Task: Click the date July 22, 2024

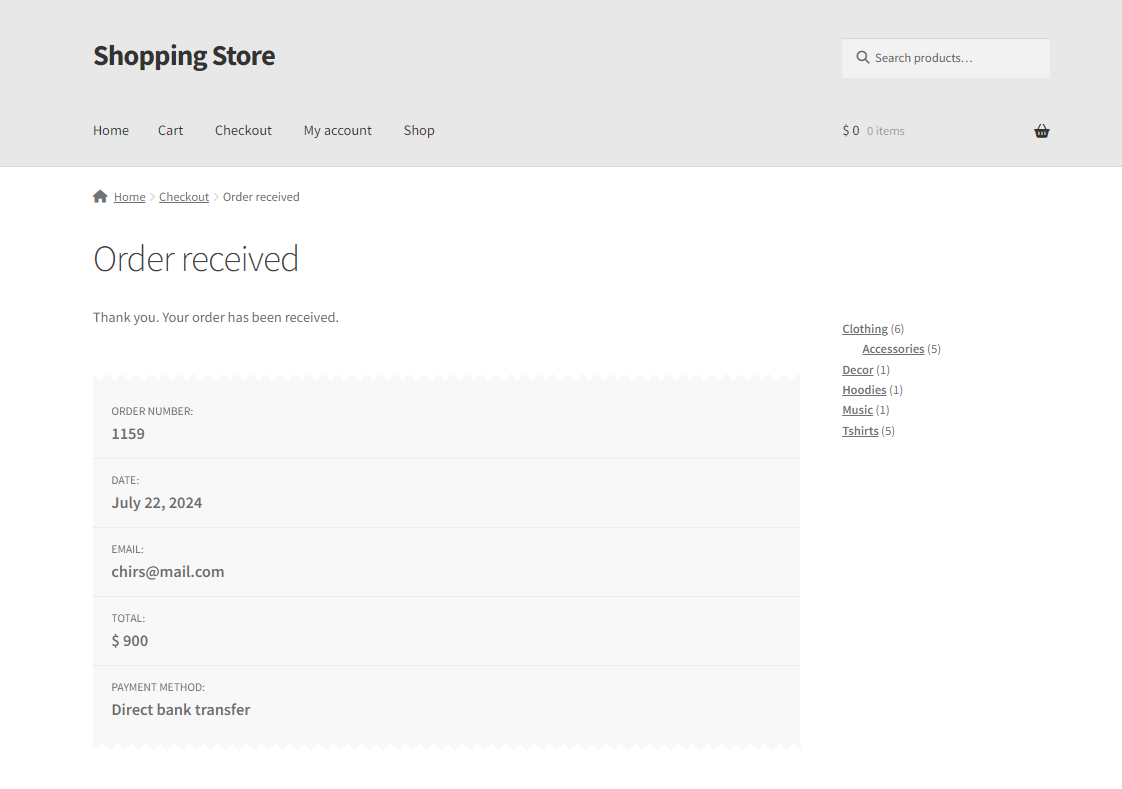Action: [157, 503]
